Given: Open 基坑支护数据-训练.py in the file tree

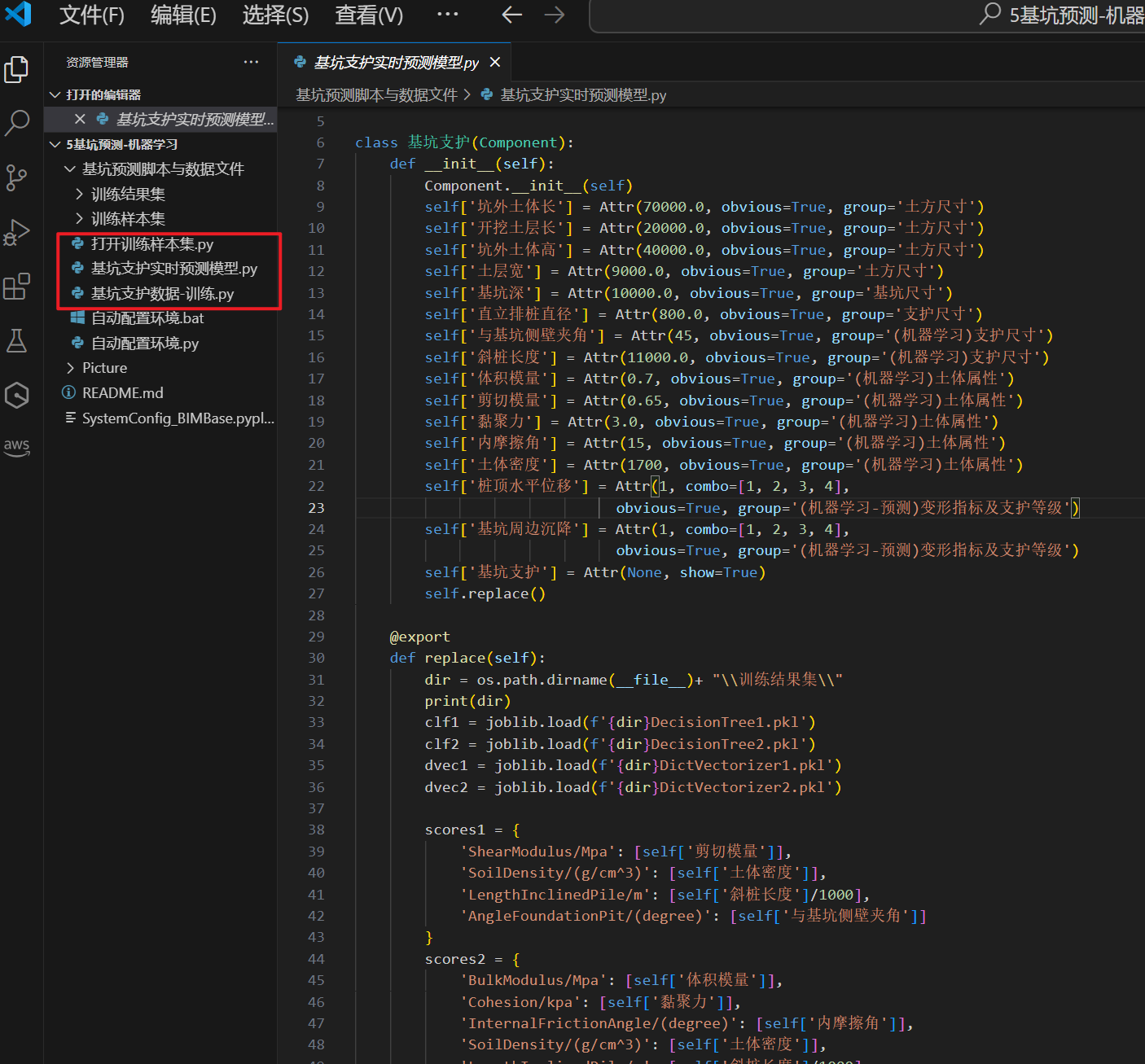Looking at the screenshot, I should click(162, 294).
